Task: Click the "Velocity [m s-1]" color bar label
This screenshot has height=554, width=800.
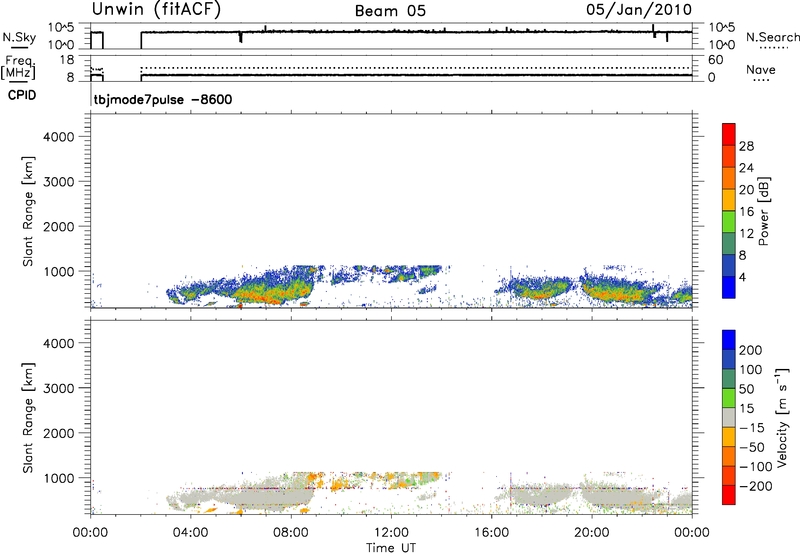Action: (781, 417)
